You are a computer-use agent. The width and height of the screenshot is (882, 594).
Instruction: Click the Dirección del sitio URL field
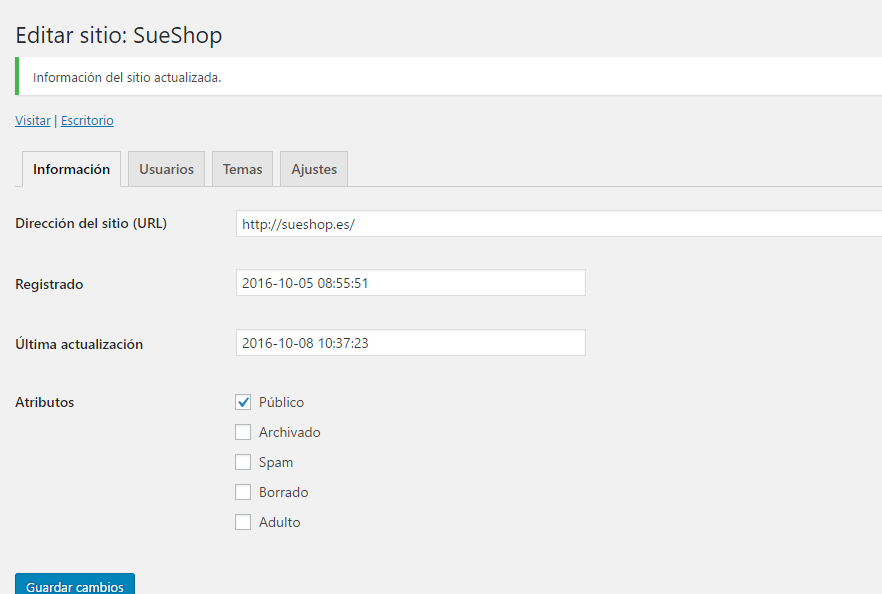point(559,224)
